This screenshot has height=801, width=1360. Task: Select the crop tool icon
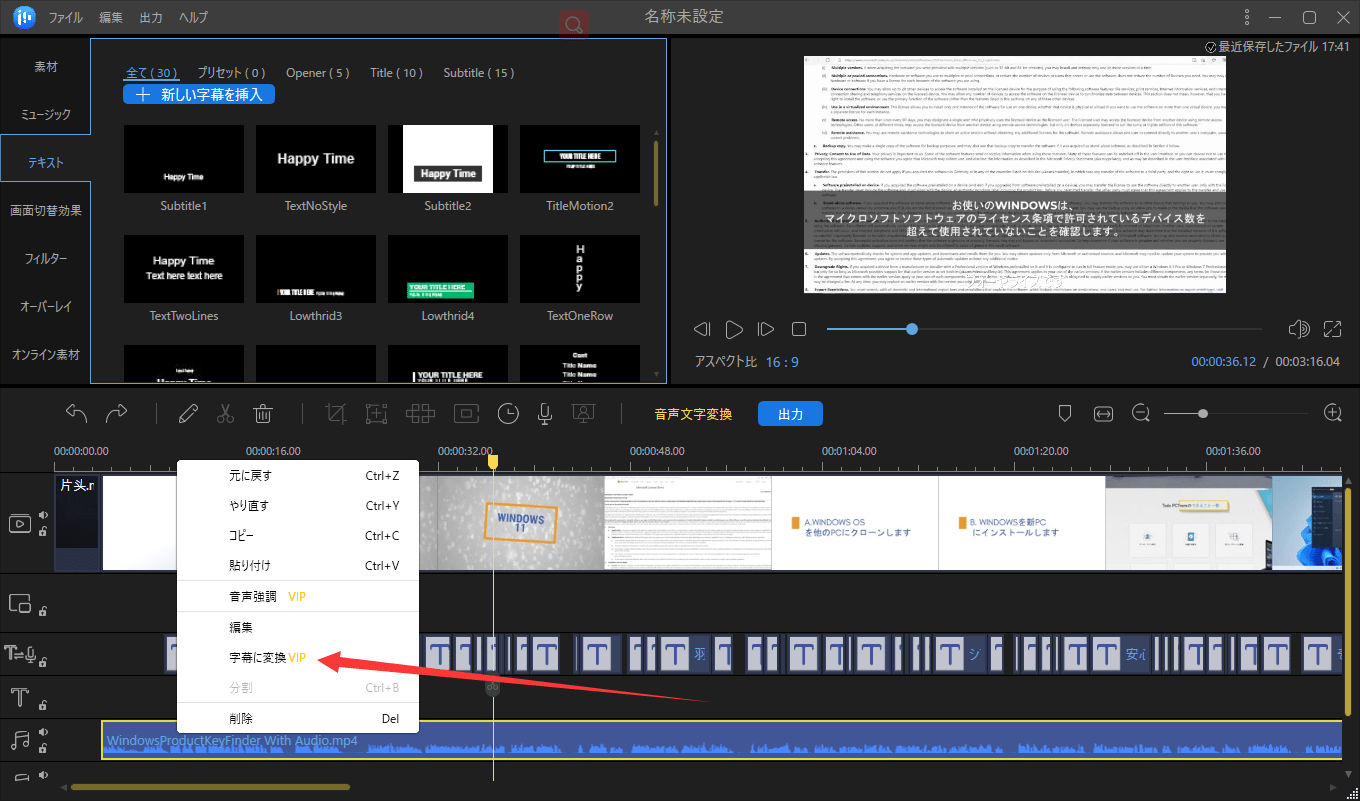(336, 413)
